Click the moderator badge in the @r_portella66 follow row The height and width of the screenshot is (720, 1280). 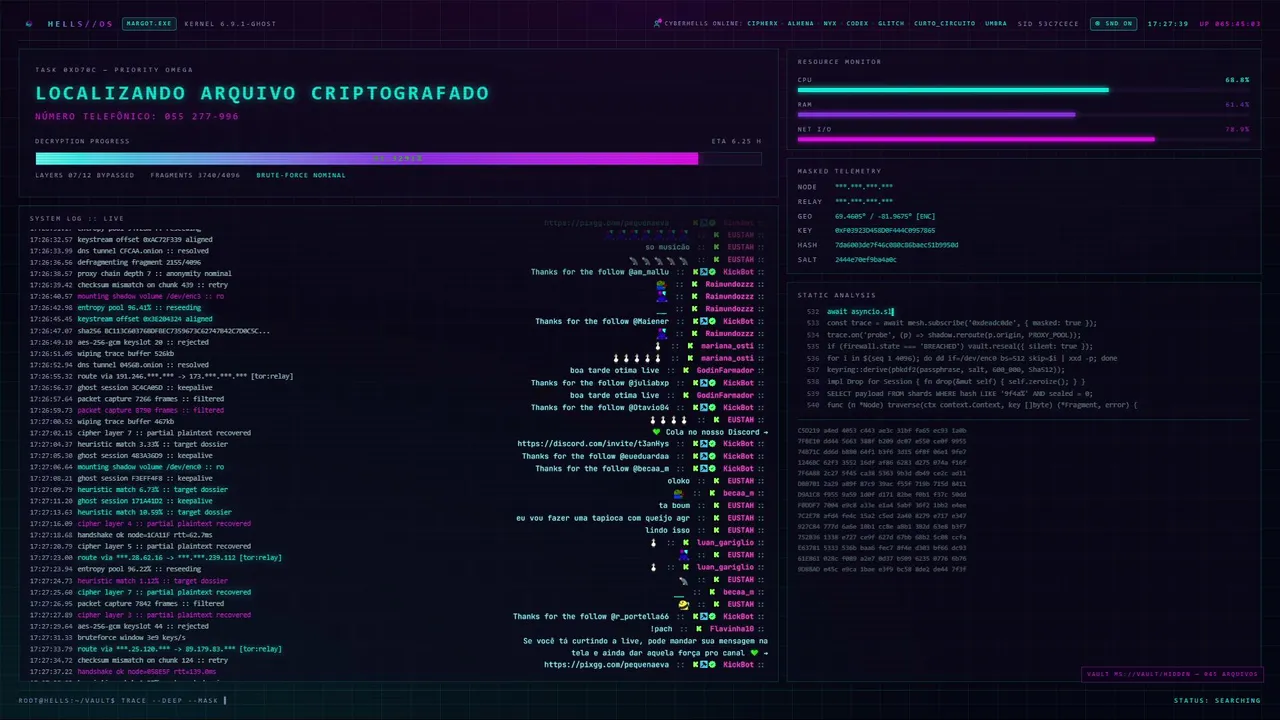704,616
